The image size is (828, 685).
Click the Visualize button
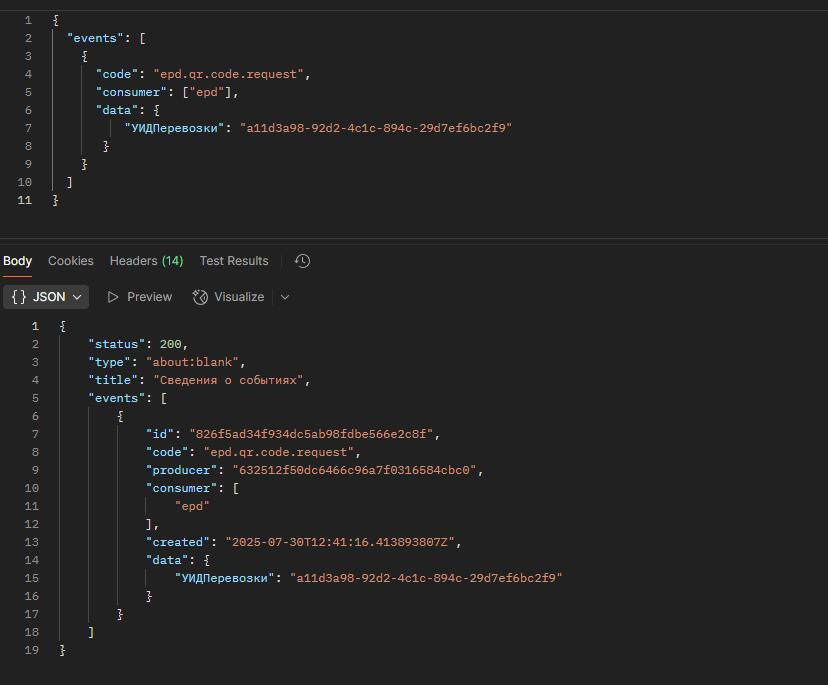[x=229, y=297]
